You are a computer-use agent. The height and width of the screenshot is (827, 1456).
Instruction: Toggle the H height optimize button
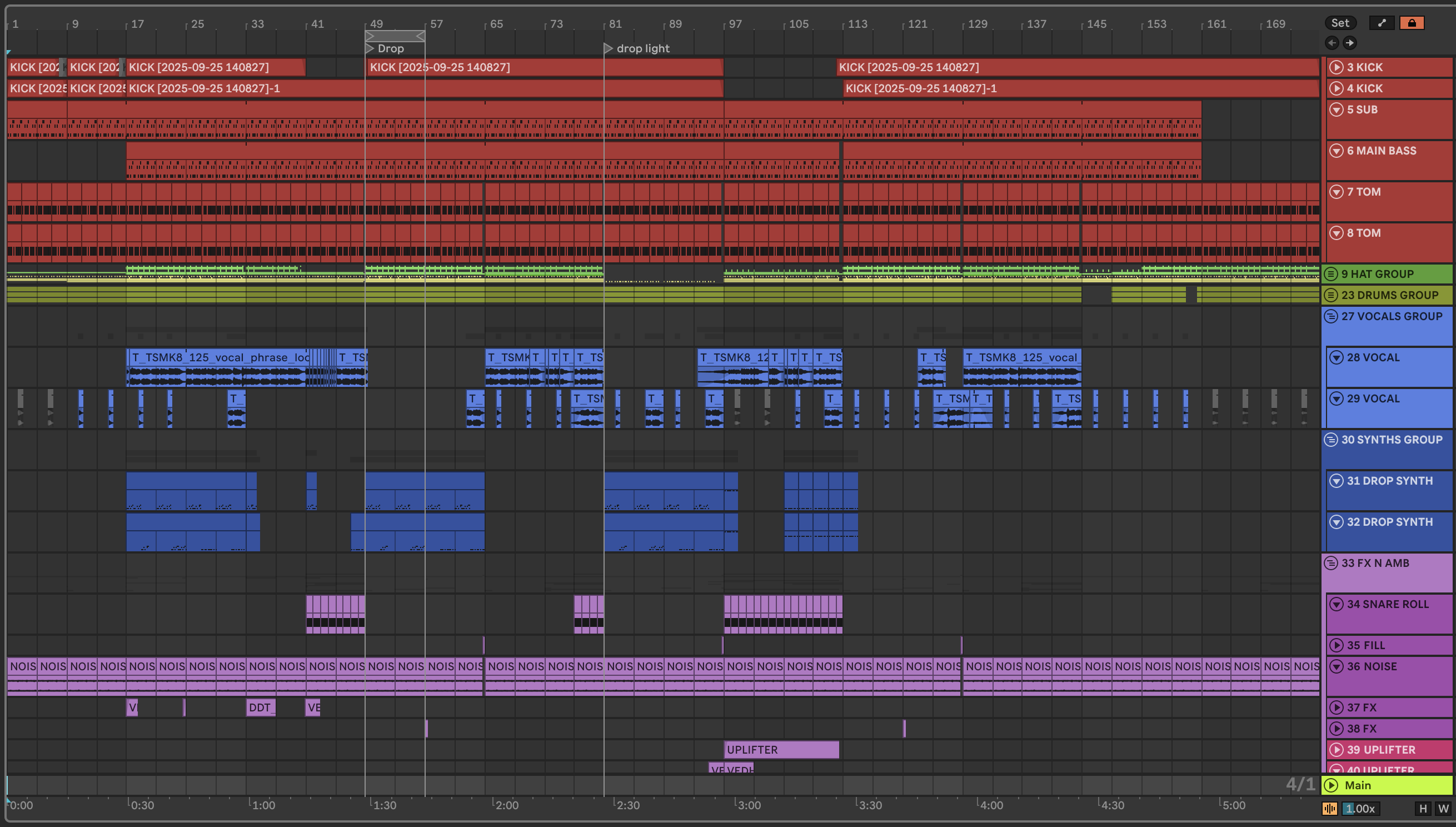coord(1423,808)
